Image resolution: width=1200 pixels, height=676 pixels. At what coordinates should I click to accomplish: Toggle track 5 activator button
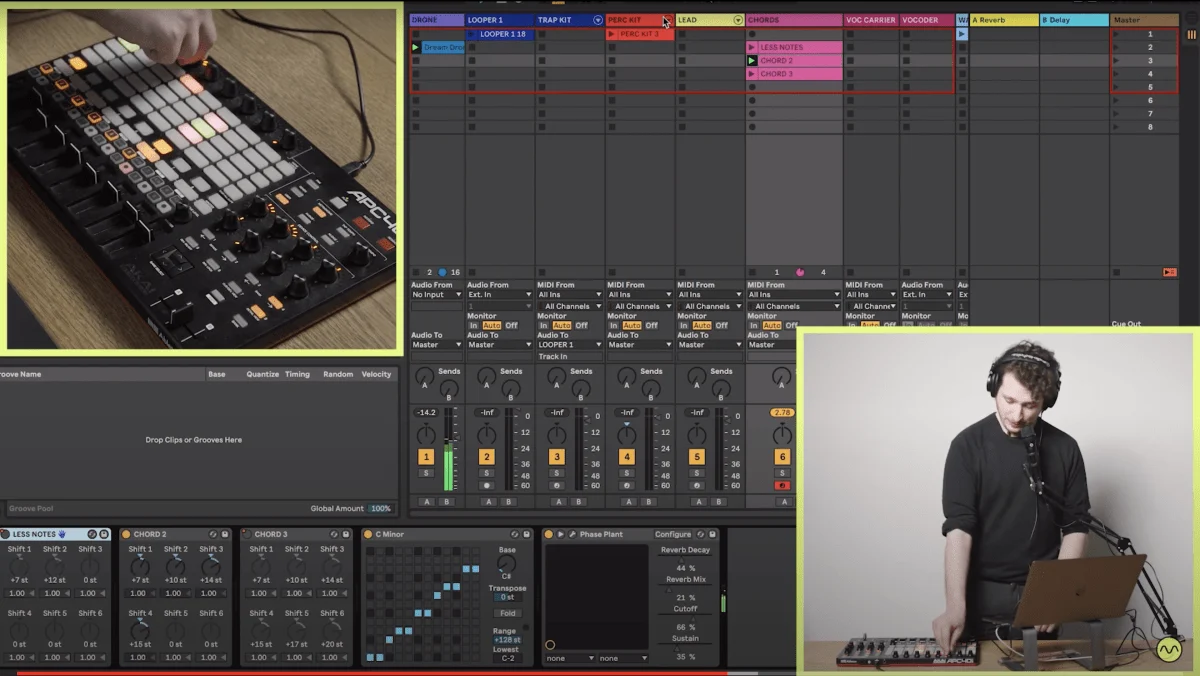[696, 457]
